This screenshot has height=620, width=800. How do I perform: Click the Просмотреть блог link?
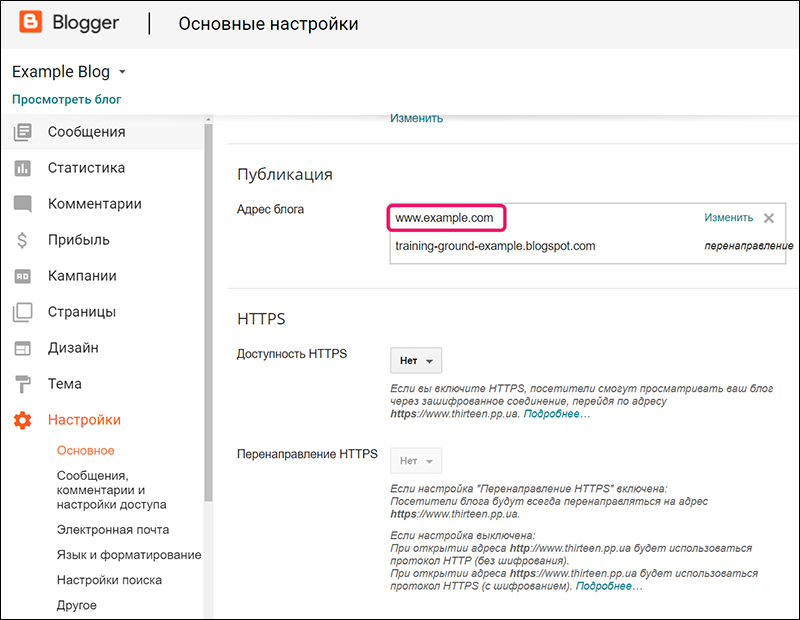click(66, 100)
